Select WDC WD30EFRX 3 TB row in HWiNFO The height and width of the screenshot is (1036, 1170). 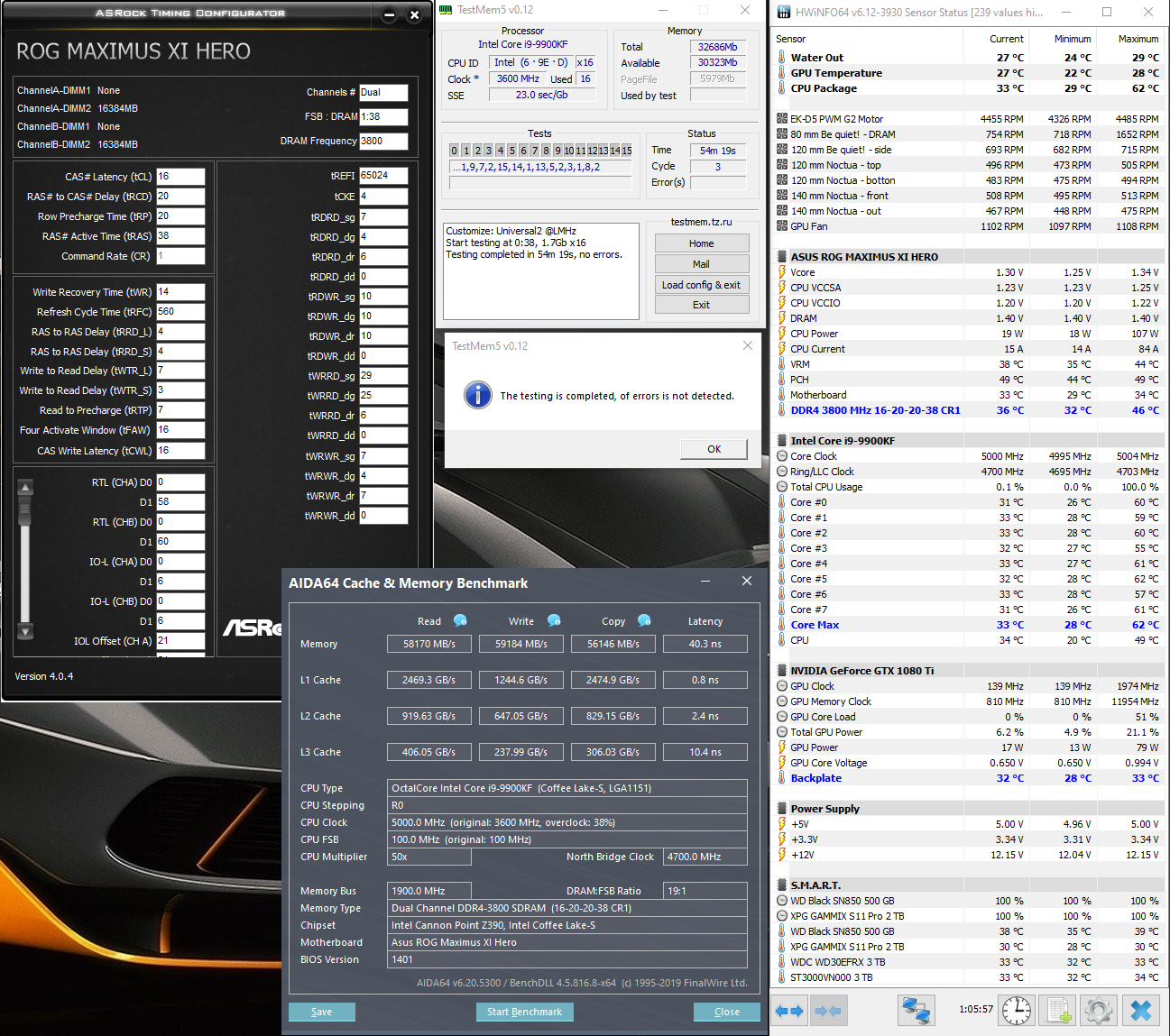[968, 962]
